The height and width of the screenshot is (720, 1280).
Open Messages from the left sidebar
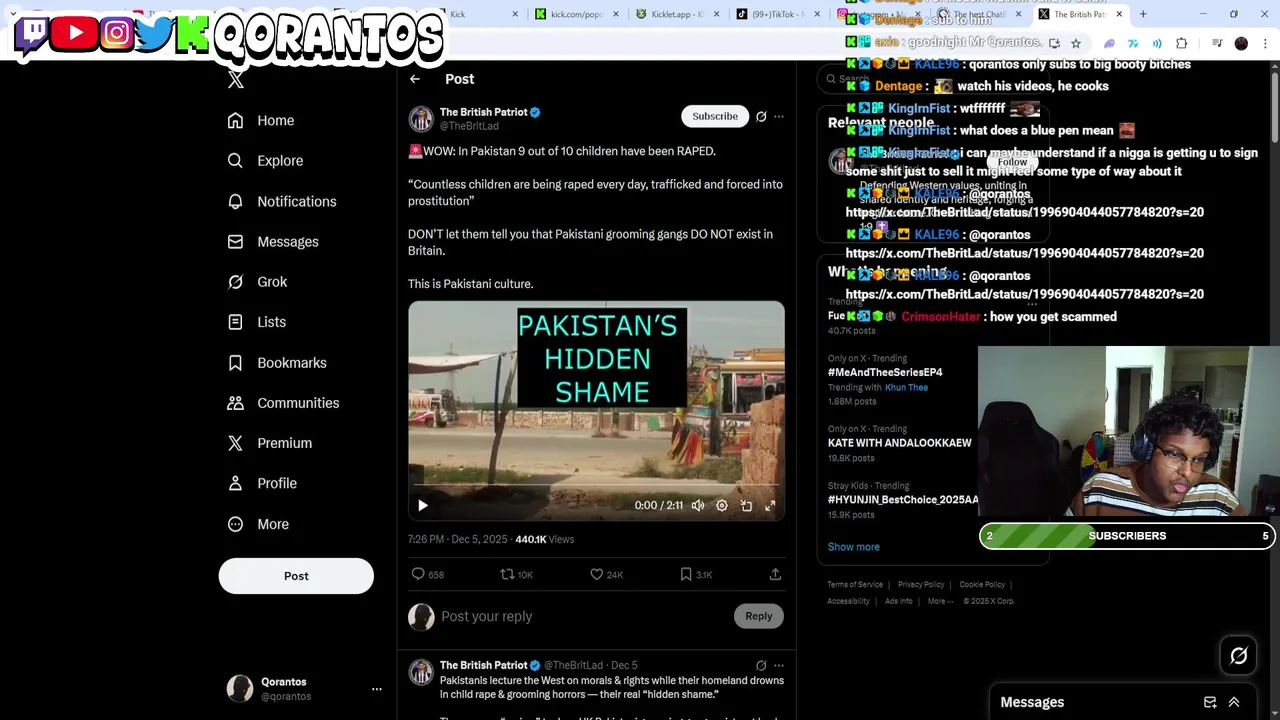[272, 241]
